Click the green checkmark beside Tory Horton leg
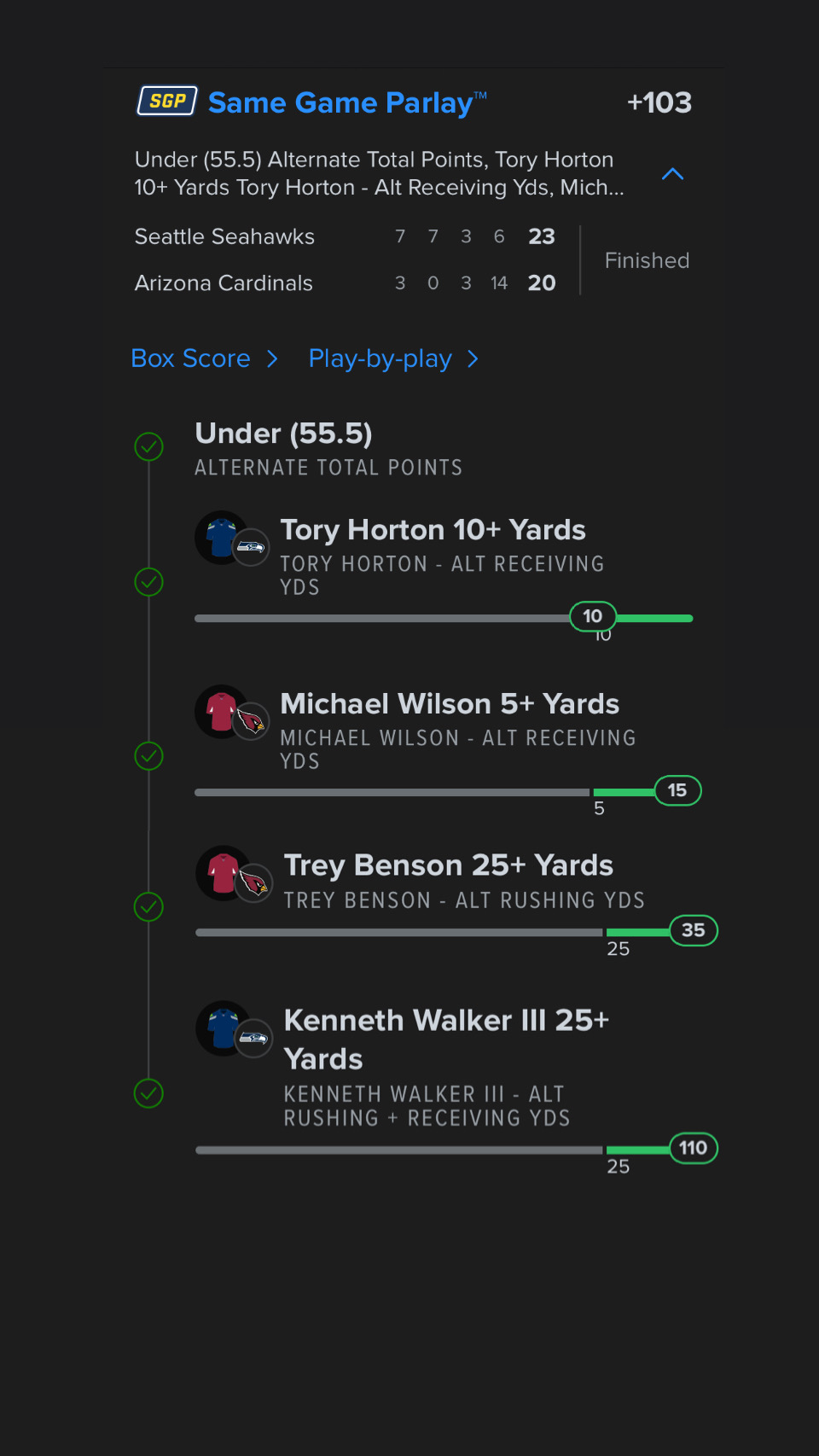819x1456 pixels. pos(149,582)
